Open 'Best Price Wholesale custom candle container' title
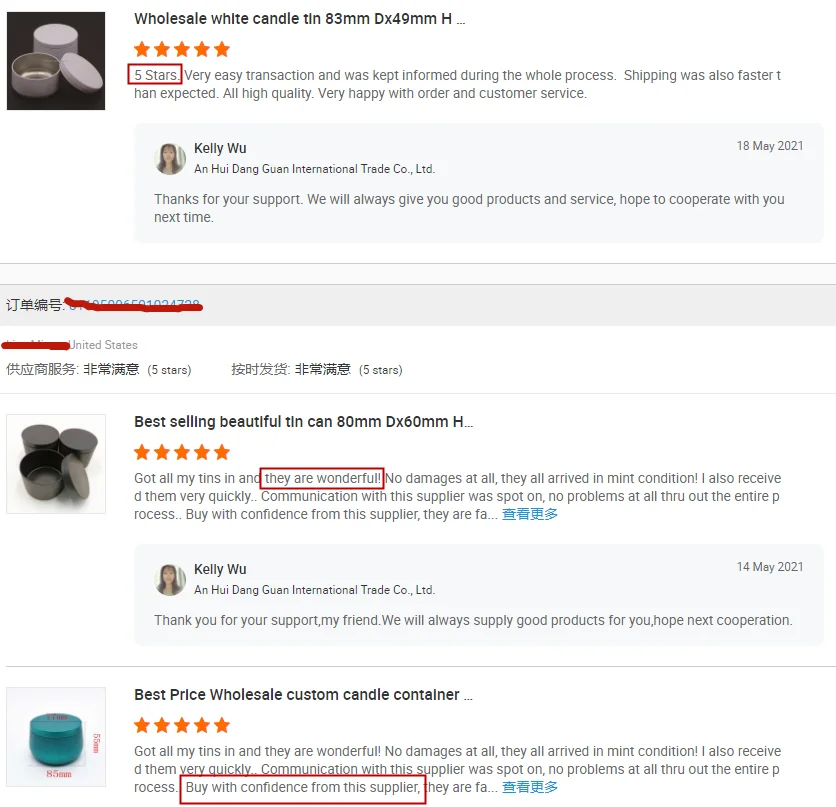 (x=303, y=695)
